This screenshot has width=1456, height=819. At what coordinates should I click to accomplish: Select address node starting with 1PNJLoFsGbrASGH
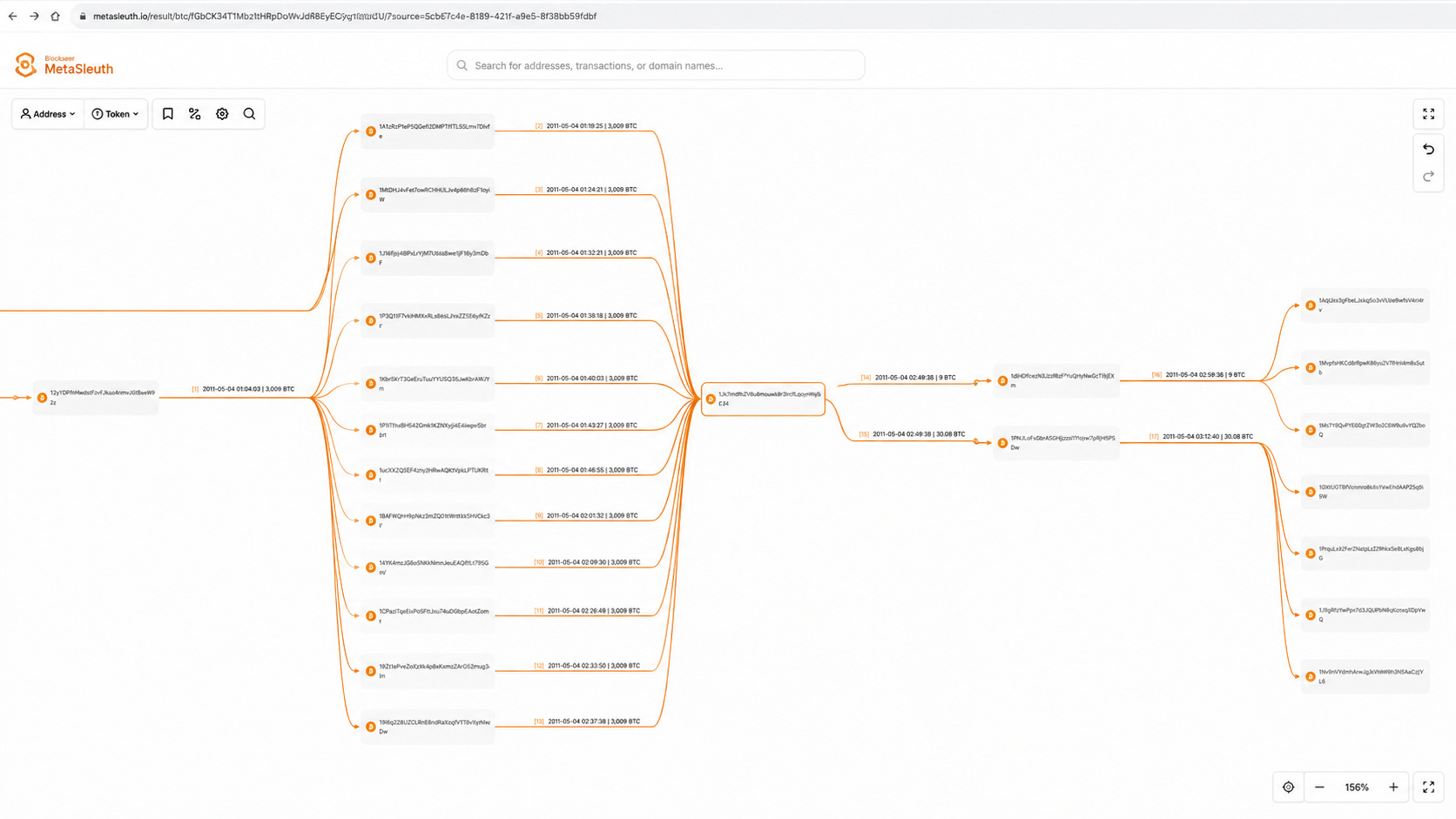1056,442
